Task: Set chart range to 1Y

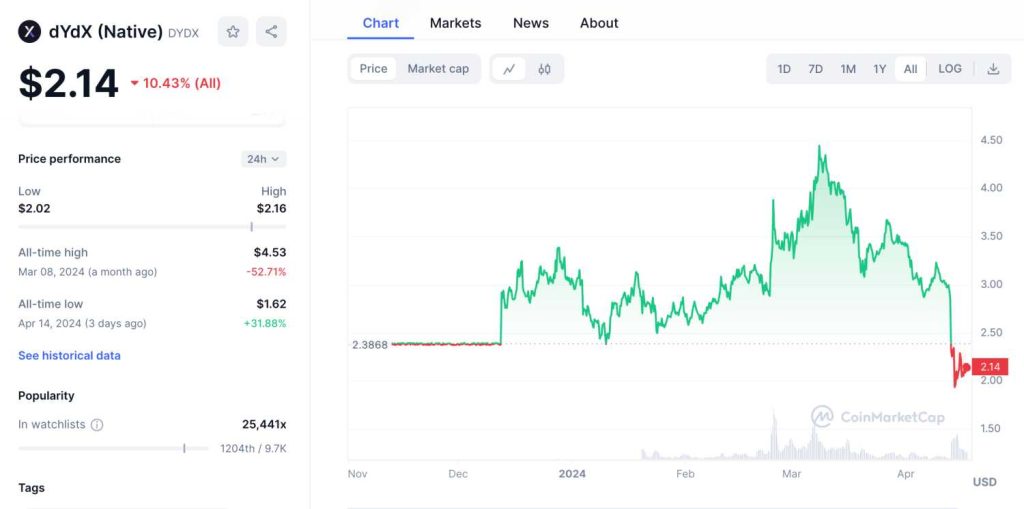Action: pos(880,69)
